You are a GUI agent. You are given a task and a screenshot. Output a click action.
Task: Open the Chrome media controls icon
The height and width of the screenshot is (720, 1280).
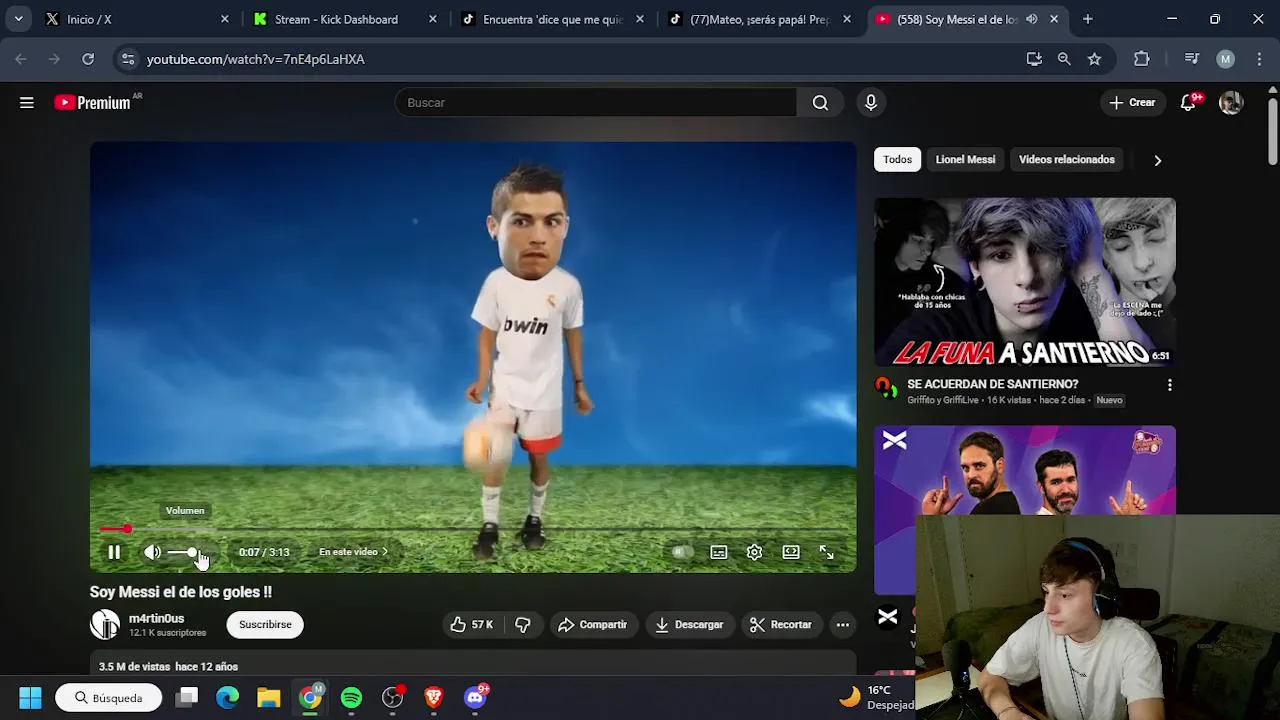pyautogui.click(x=1191, y=59)
